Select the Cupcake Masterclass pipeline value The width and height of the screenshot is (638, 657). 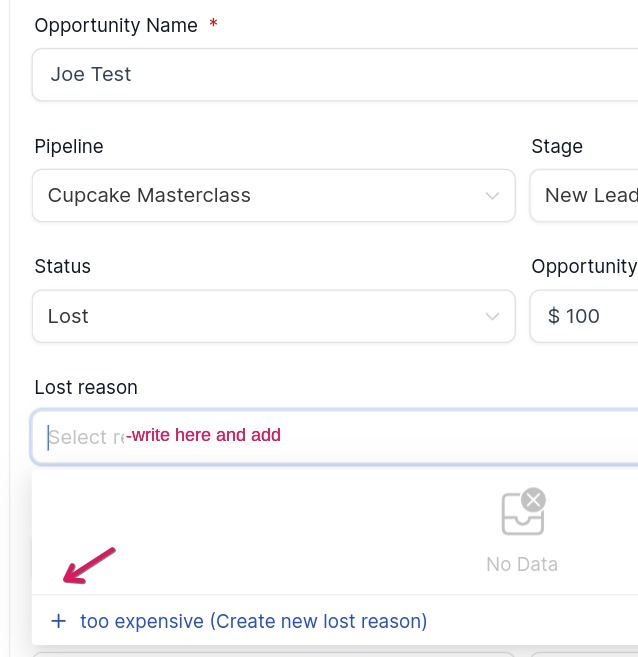(x=149, y=196)
